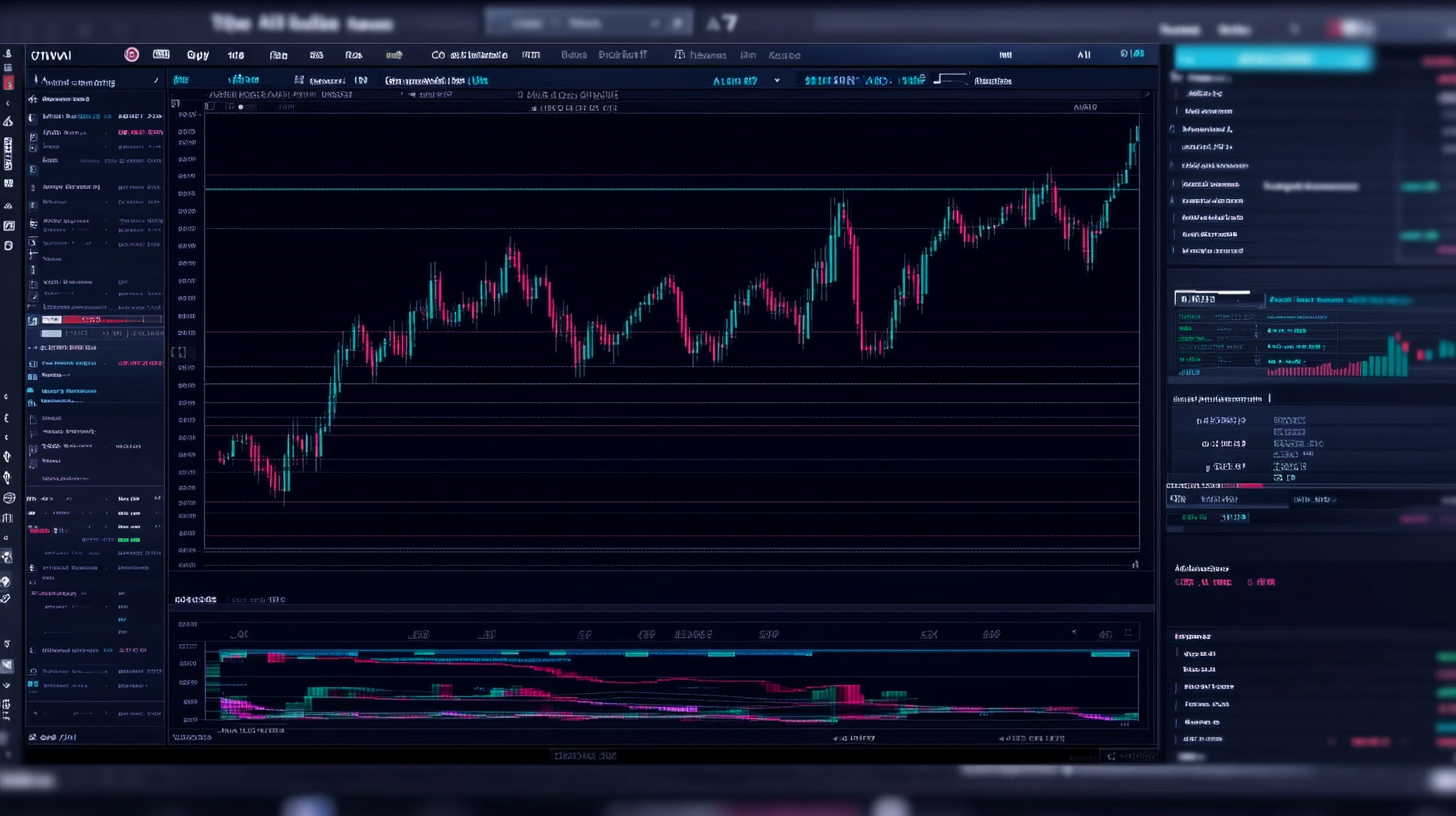Open the alerts bell icon in the sidebar

(9, 455)
